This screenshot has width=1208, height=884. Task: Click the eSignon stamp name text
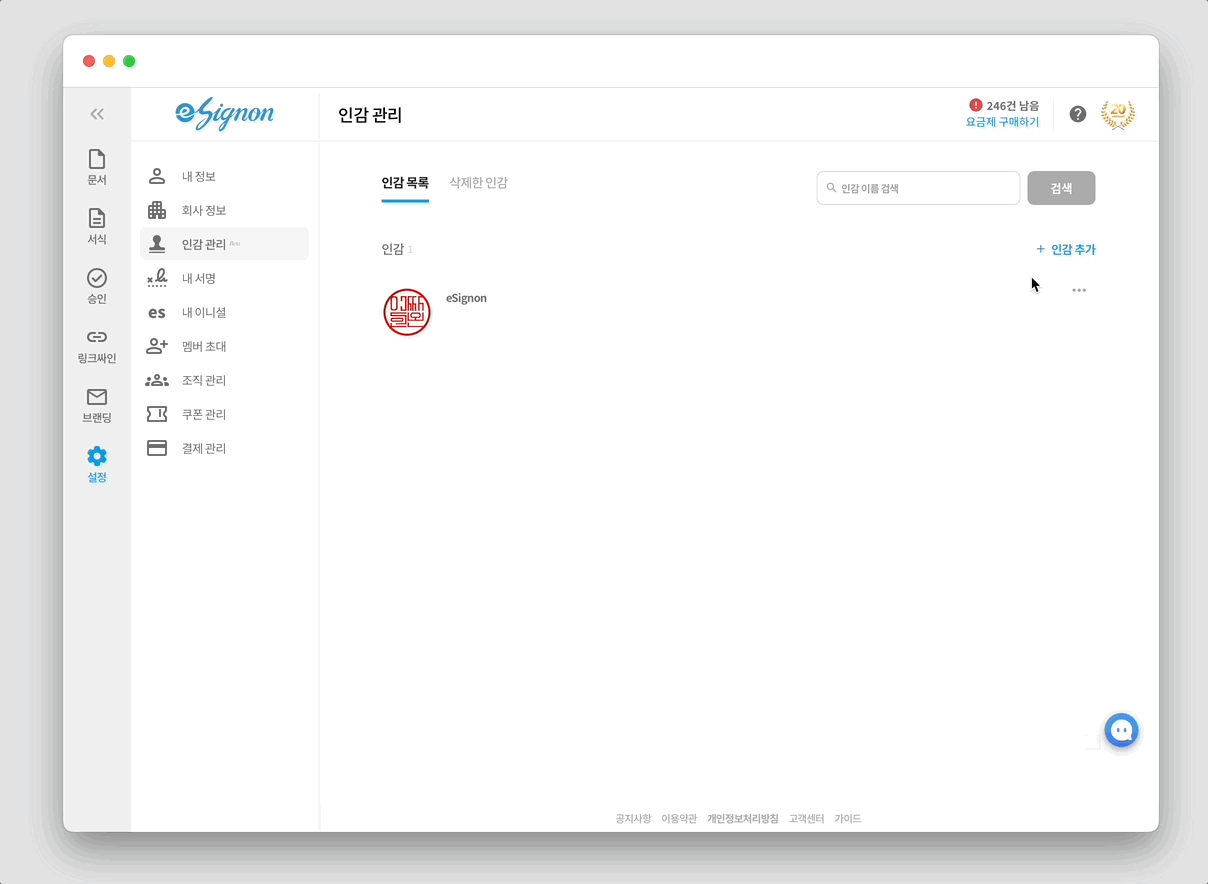click(466, 298)
